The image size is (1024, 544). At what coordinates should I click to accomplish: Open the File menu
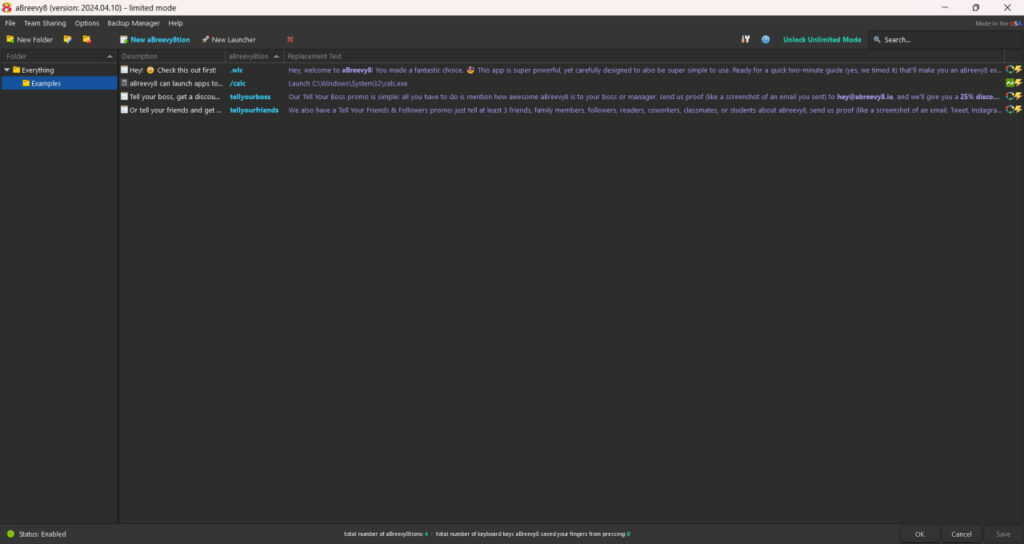click(x=10, y=23)
